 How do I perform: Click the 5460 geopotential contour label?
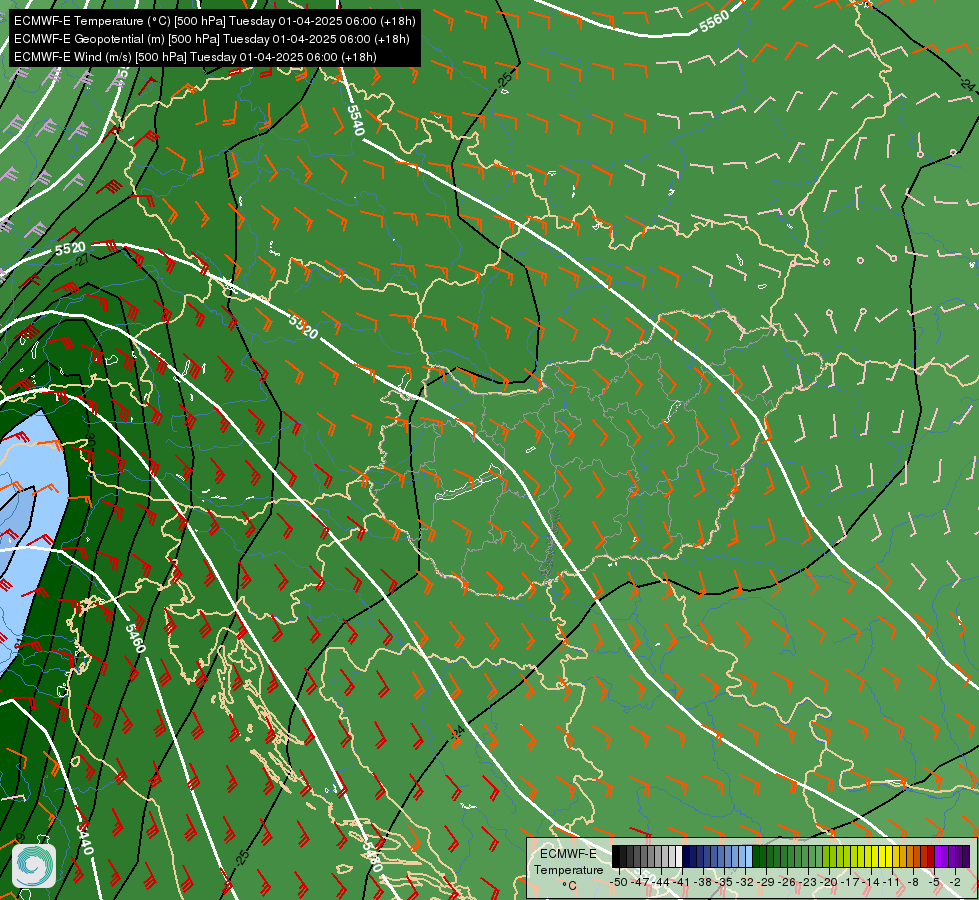(135, 638)
